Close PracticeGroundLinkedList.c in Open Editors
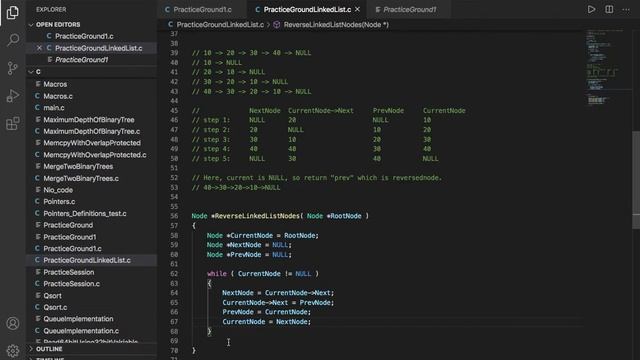 pyautogui.click(x=39, y=48)
